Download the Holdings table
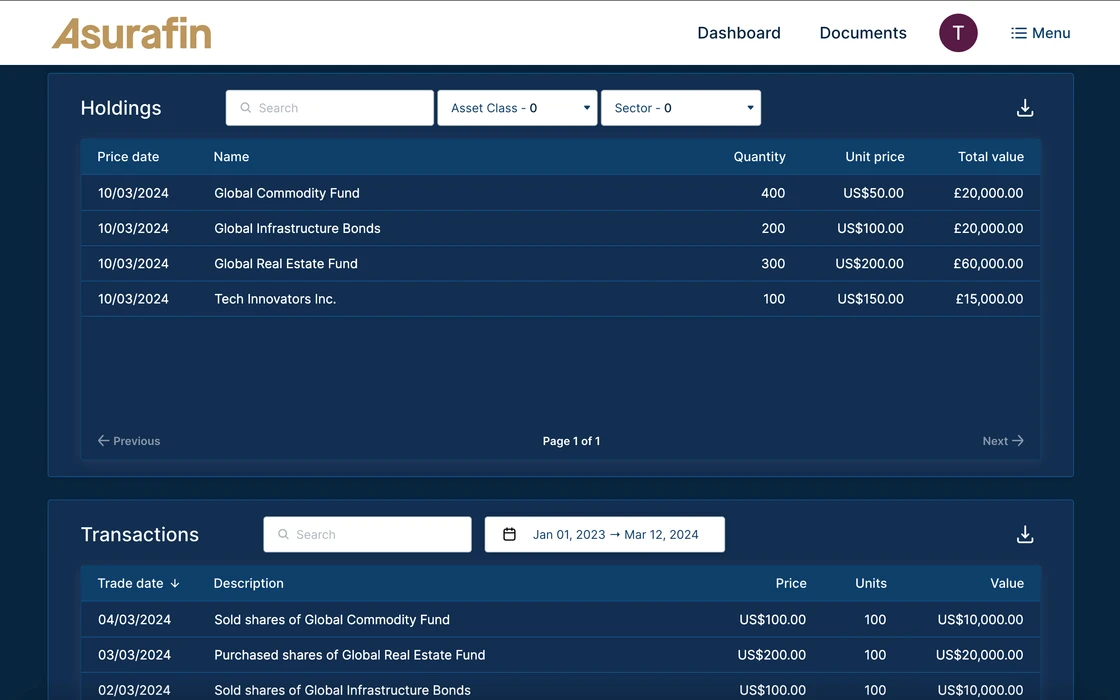Image resolution: width=1120 pixels, height=700 pixels. click(x=1025, y=108)
